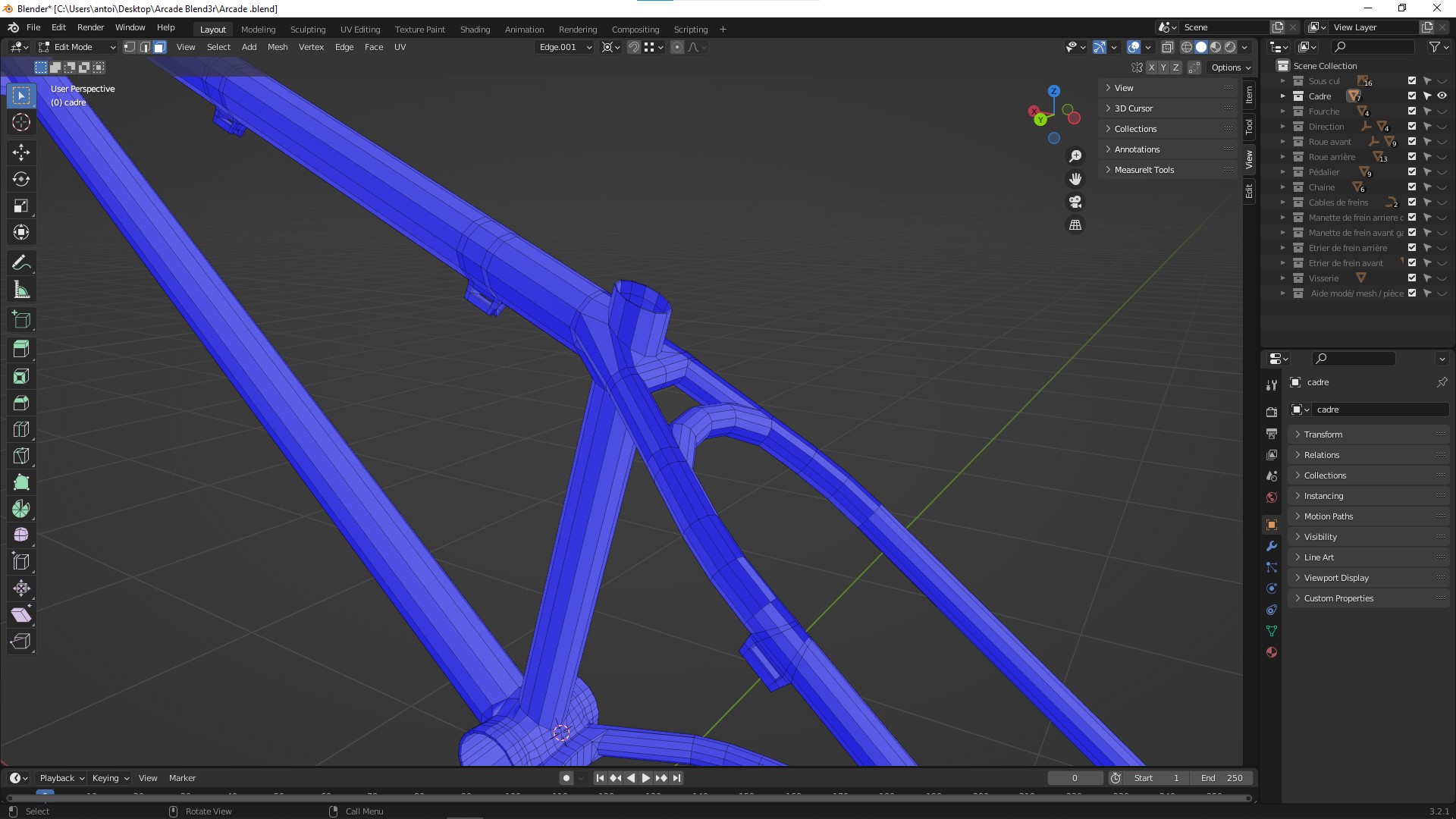This screenshot has width=1456, height=819.
Task: Select the Annotate tool
Action: pos(21,263)
